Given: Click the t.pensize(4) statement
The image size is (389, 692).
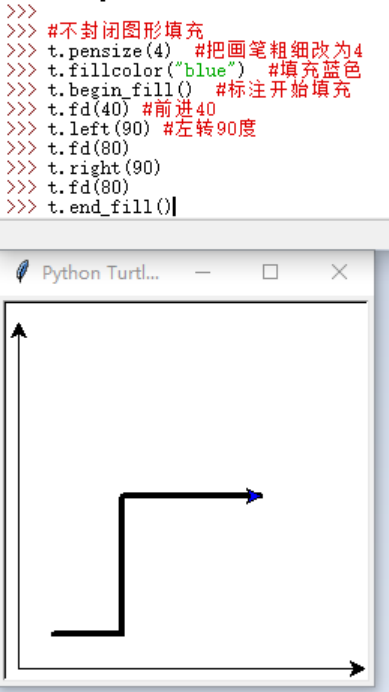Looking at the screenshot, I should (110, 51).
